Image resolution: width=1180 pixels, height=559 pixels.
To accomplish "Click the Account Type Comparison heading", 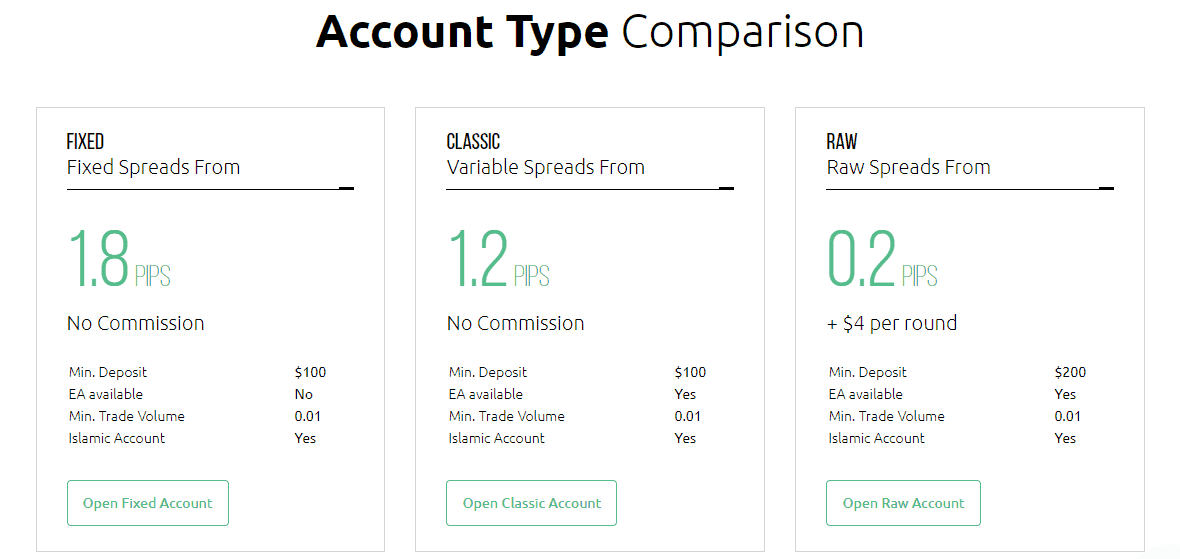I will 590,32.
